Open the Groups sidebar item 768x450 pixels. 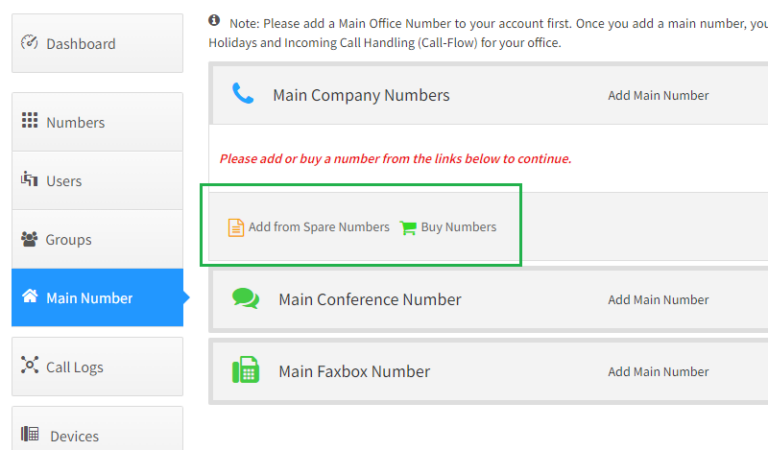coord(97,239)
